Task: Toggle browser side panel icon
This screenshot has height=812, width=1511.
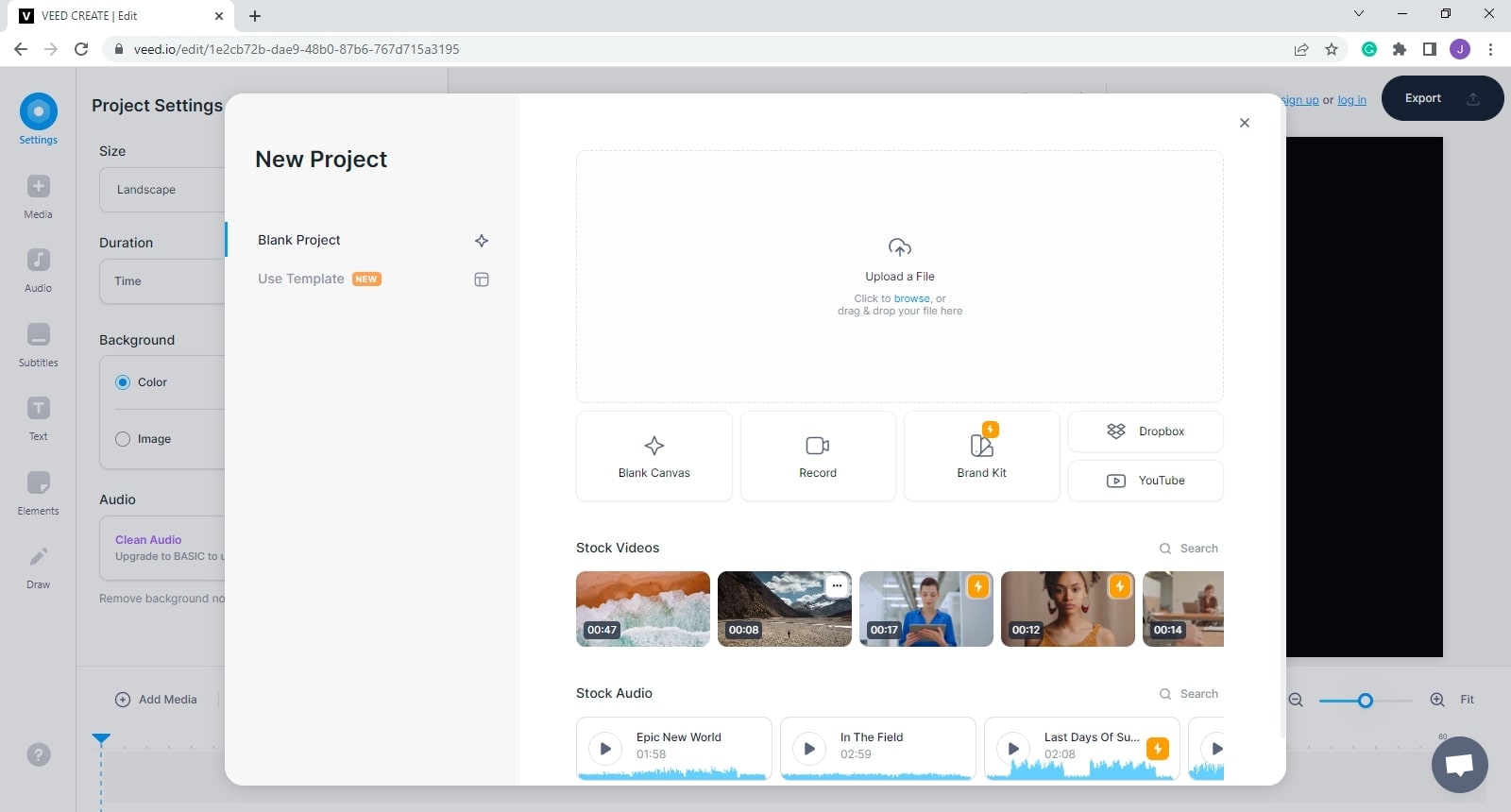Action: [x=1430, y=49]
